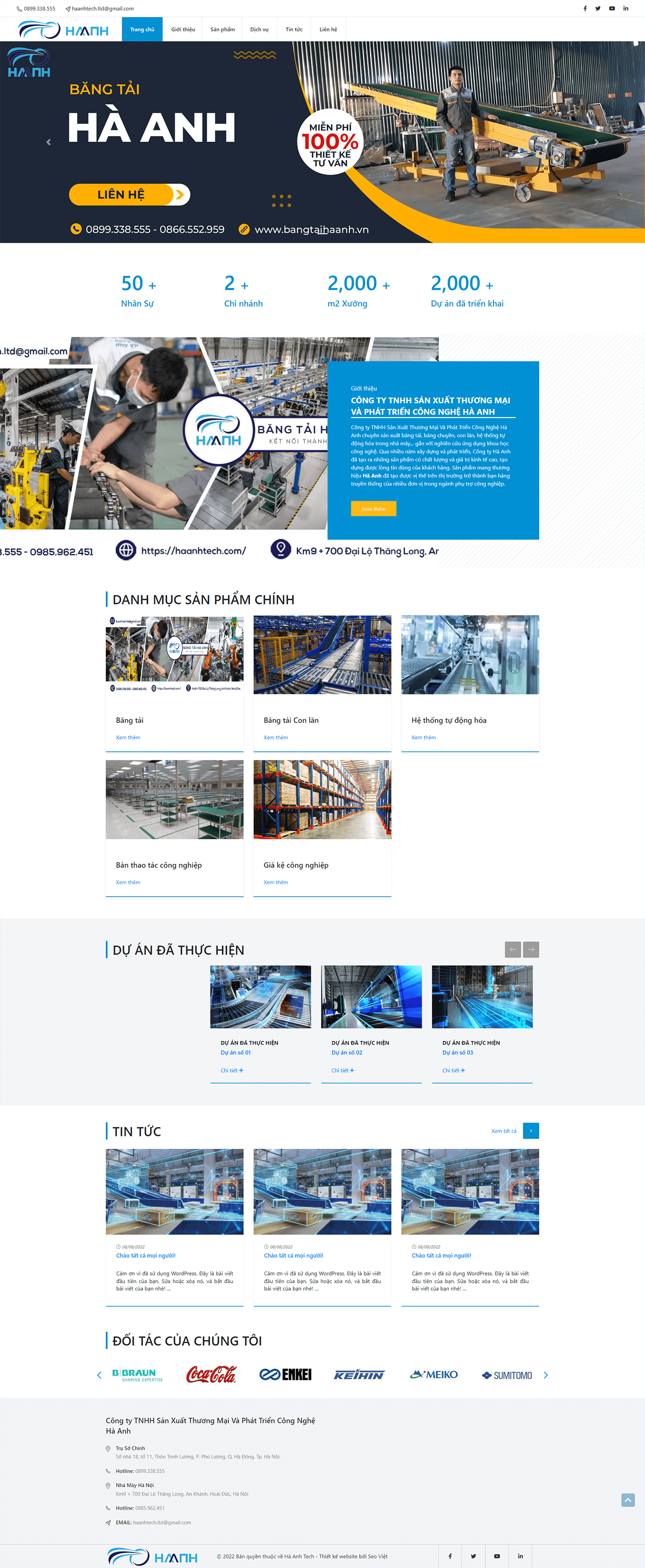The height and width of the screenshot is (1568, 645).
Task: Click the yellow Xem thêm button
Action: point(373,509)
